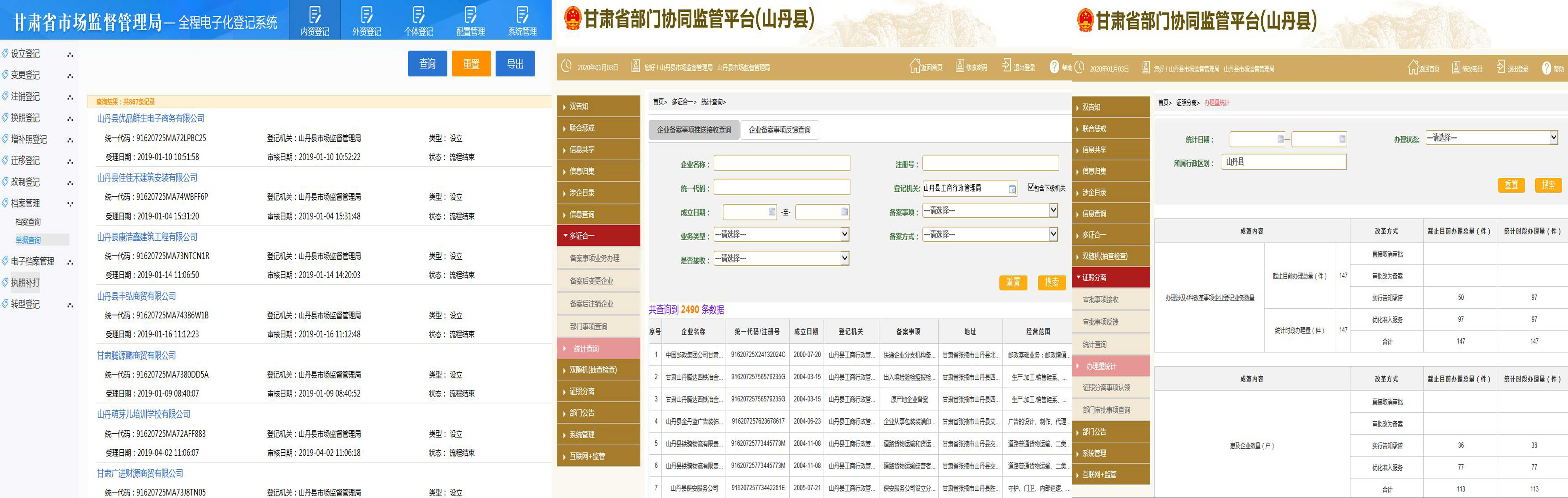
Task: Open the 备案事项 dropdown
Action: pyautogui.click(x=990, y=211)
